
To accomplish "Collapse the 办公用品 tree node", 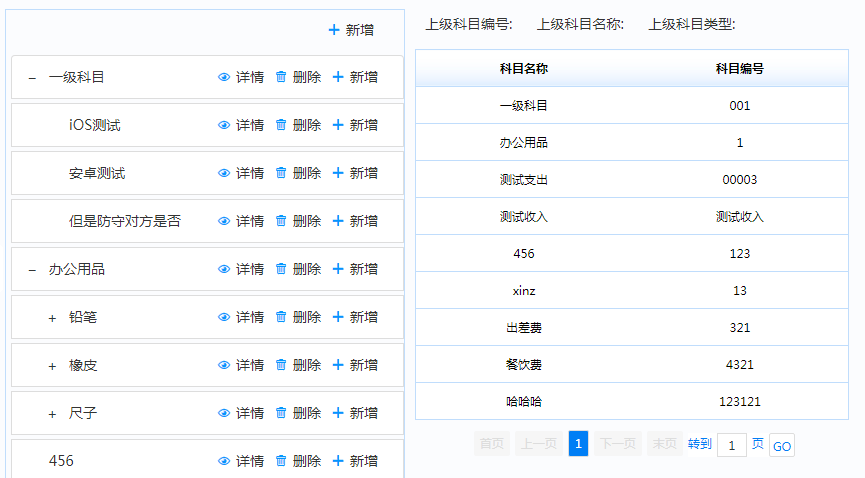I will (x=32, y=269).
